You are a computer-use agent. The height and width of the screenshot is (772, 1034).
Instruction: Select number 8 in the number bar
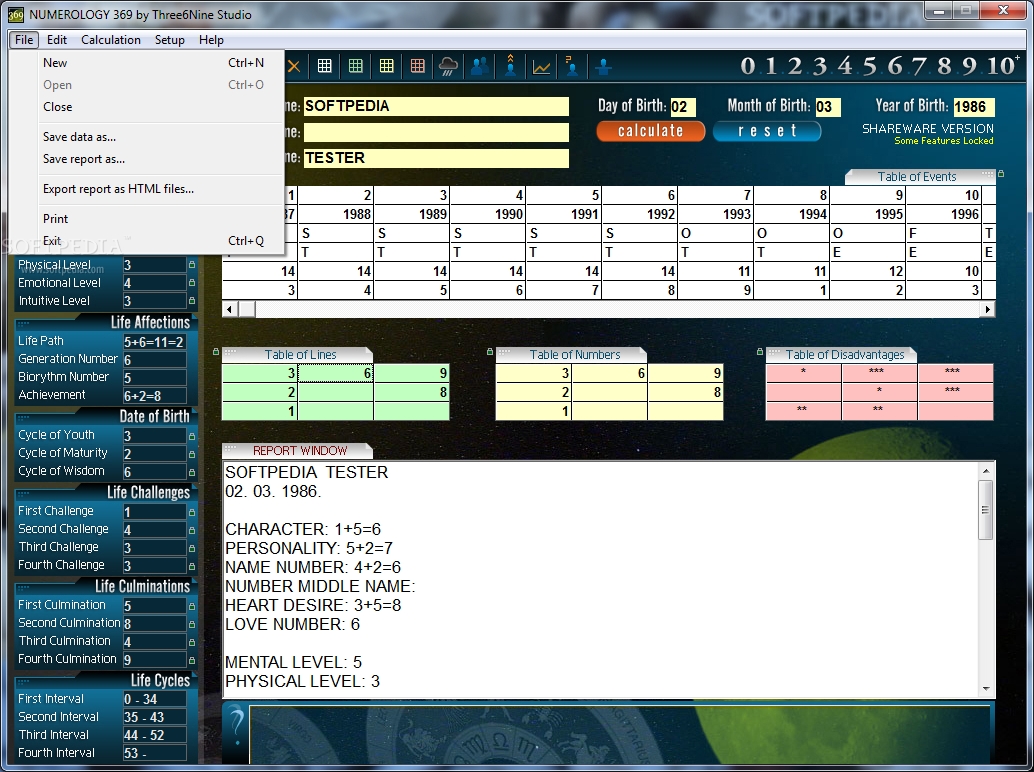(x=944, y=66)
